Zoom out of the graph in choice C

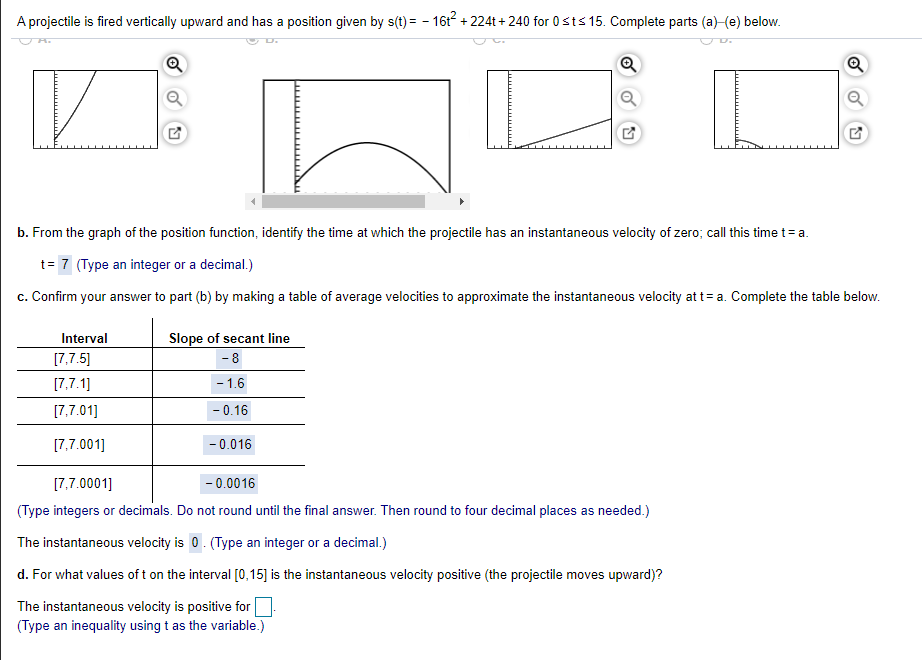(628, 98)
